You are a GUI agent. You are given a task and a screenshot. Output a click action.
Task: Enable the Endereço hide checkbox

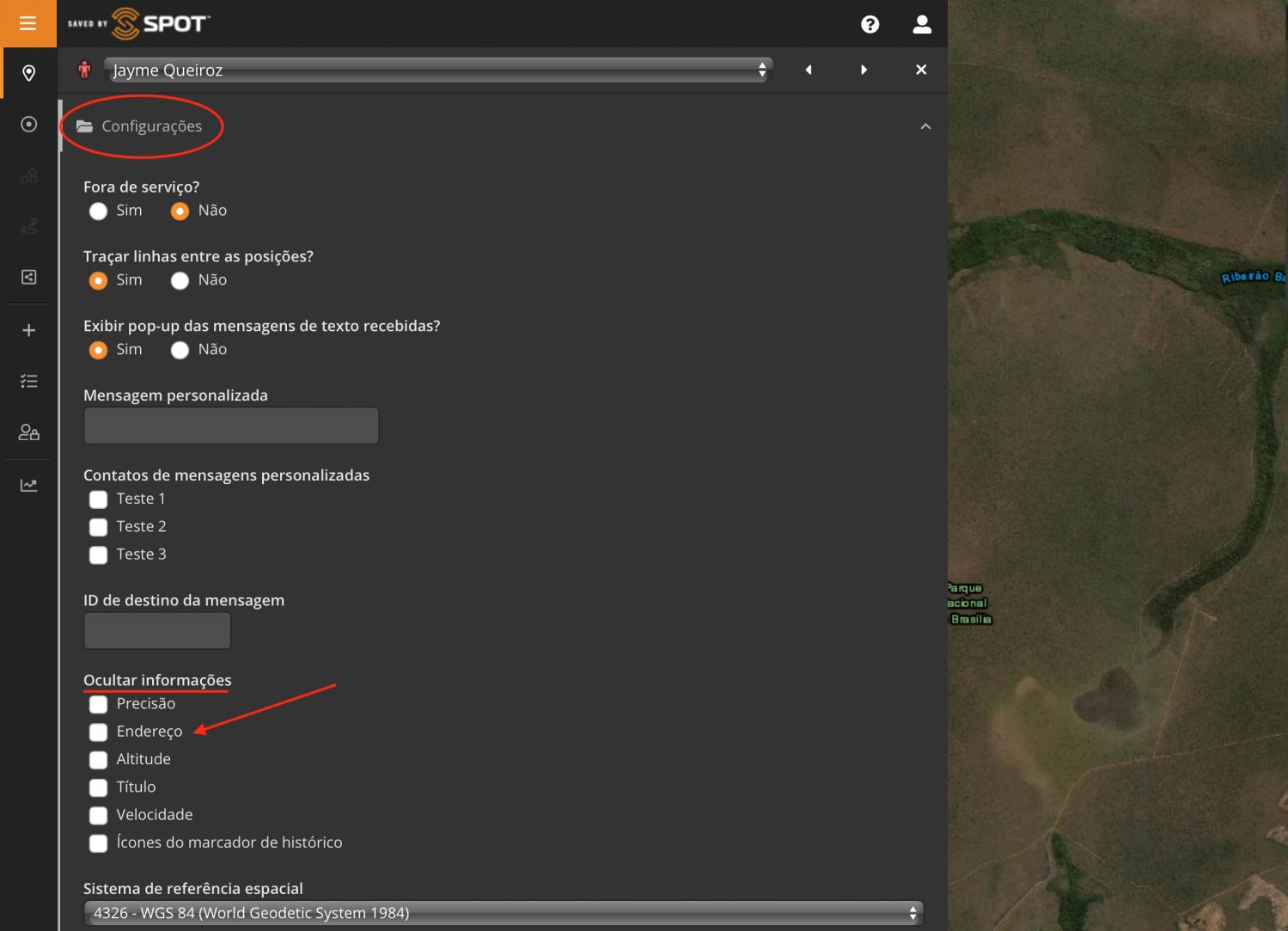99,732
